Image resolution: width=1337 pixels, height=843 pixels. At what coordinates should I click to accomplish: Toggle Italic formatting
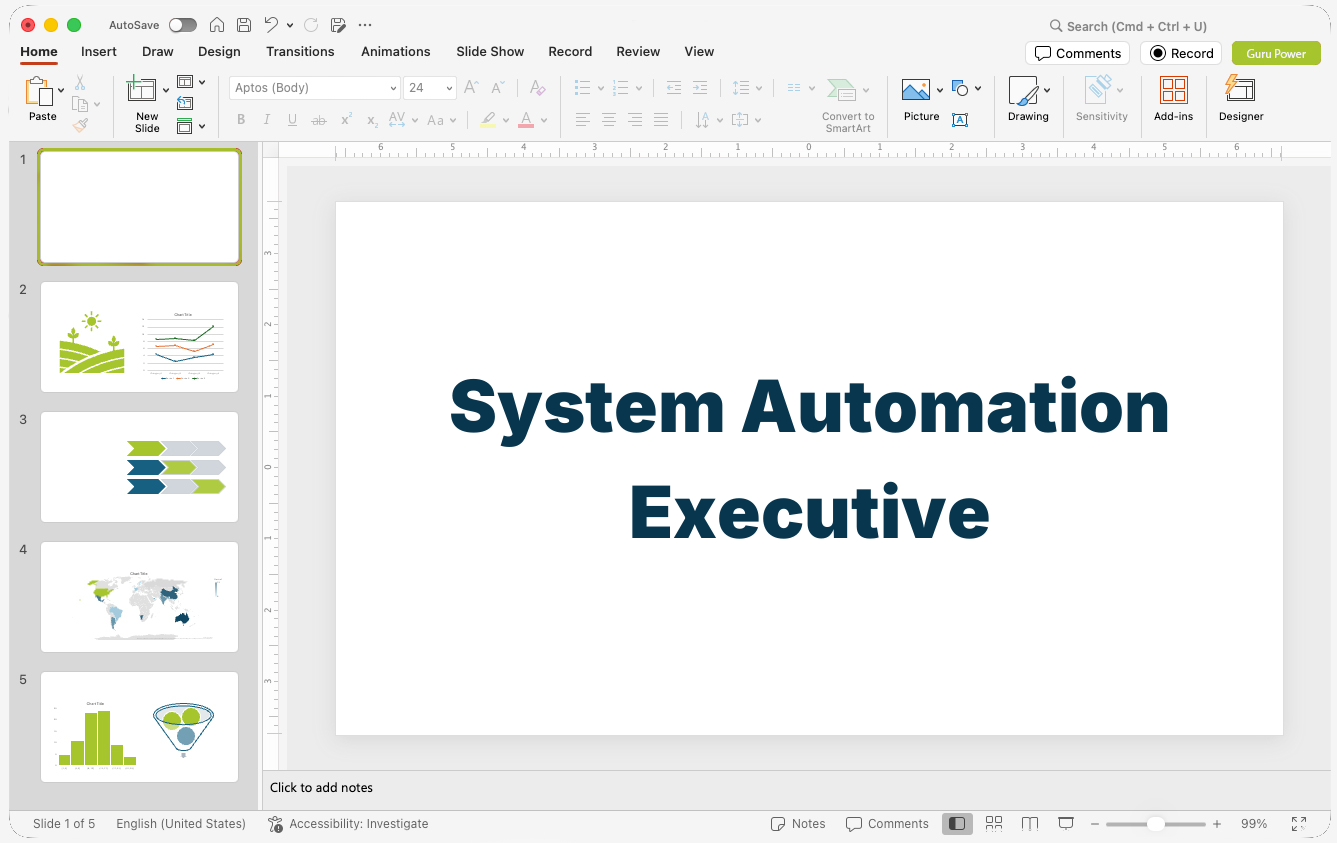[x=267, y=120]
